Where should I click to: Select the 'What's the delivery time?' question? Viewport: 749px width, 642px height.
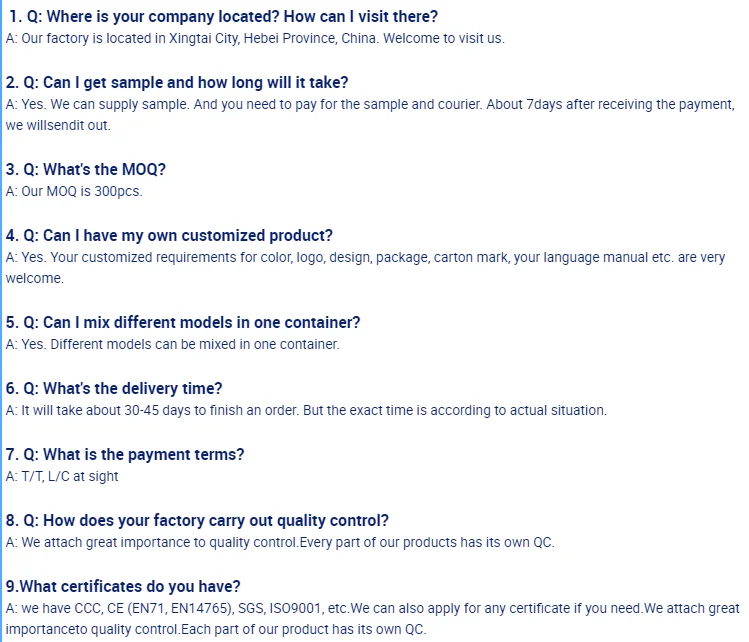(114, 389)
